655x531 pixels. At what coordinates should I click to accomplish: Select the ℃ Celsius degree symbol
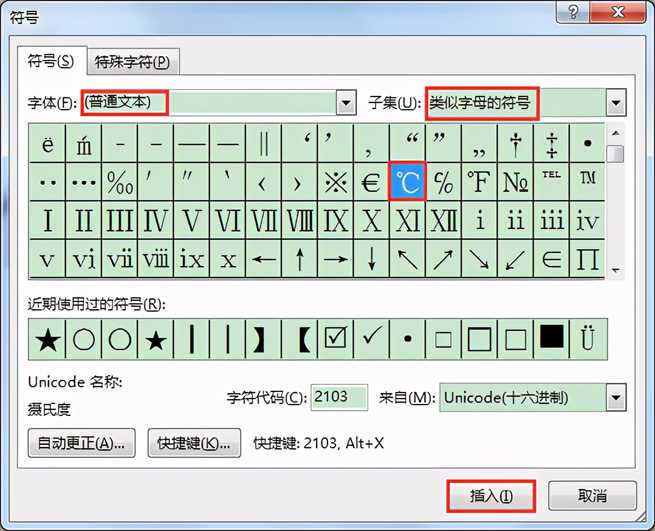click(x=408, y=182)
